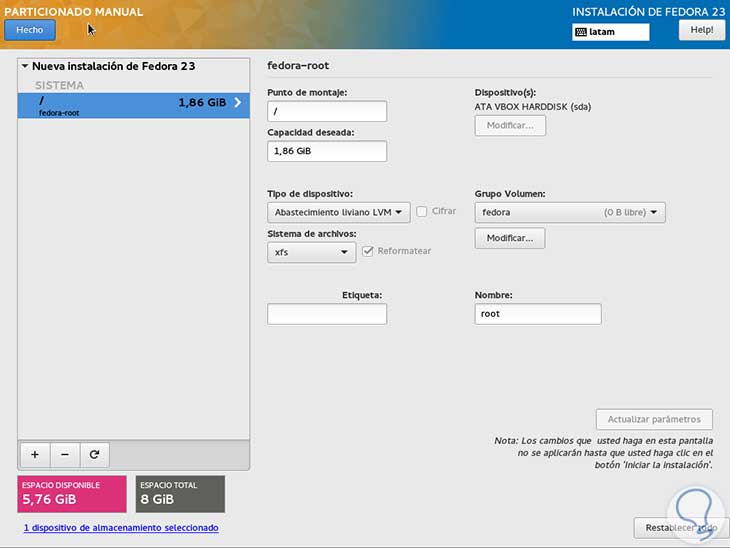Open 1 dispositivo de almacenamiento seleccionado link

click(121, 528)
